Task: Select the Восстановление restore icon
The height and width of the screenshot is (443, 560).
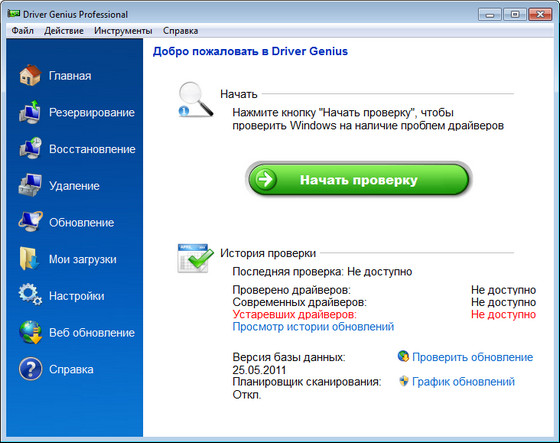Action: point(30,149)
